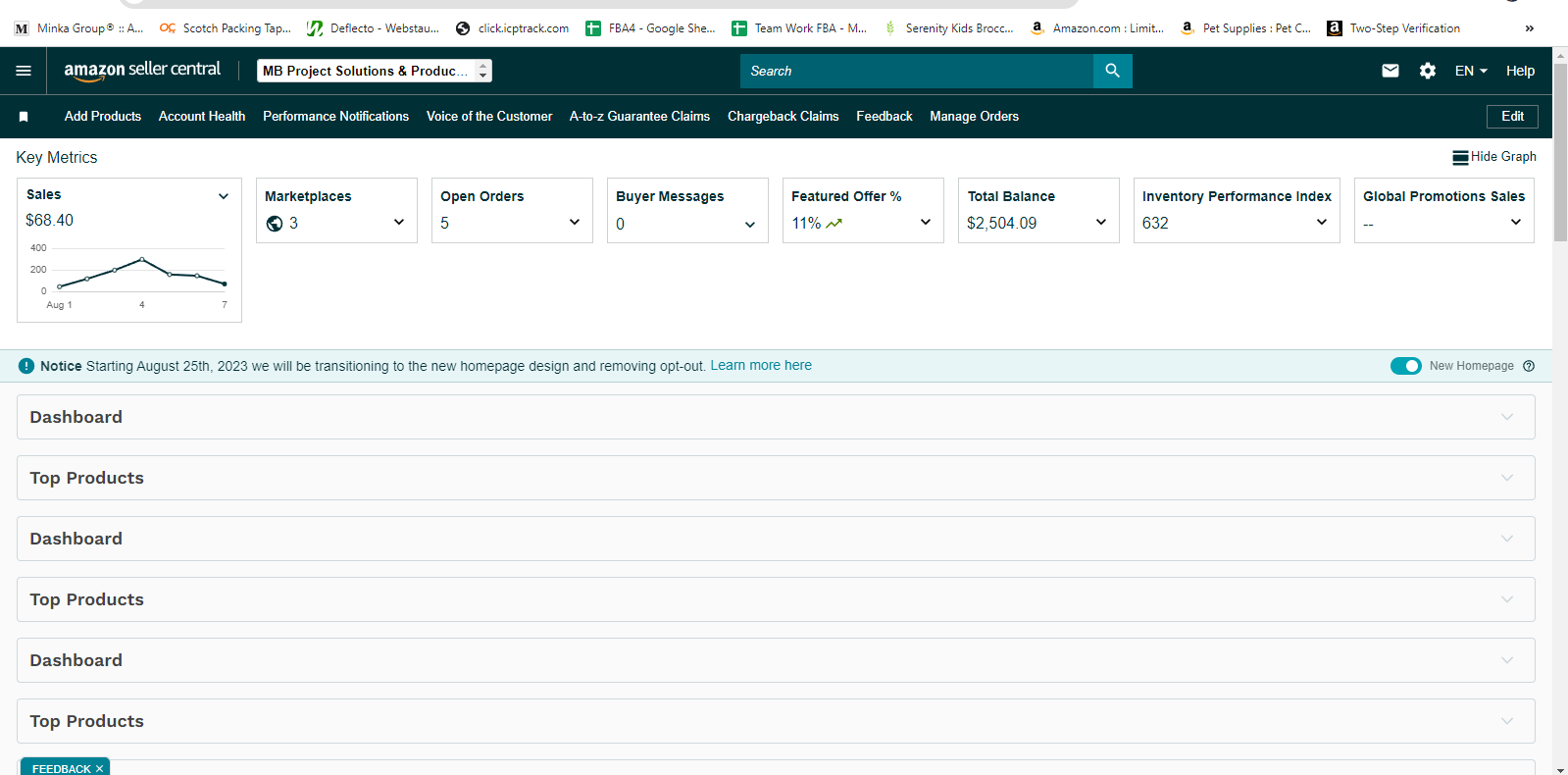Click Hide Graph above the metrics

tap(1494, 157)
